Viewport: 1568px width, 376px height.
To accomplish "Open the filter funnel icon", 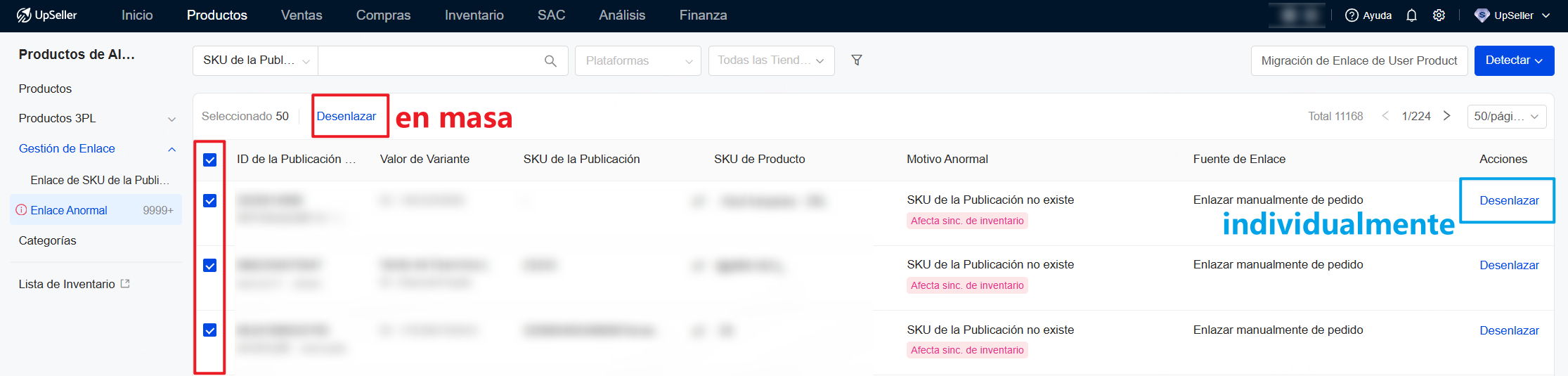I will pyautogui.click(x=857, y=60).
